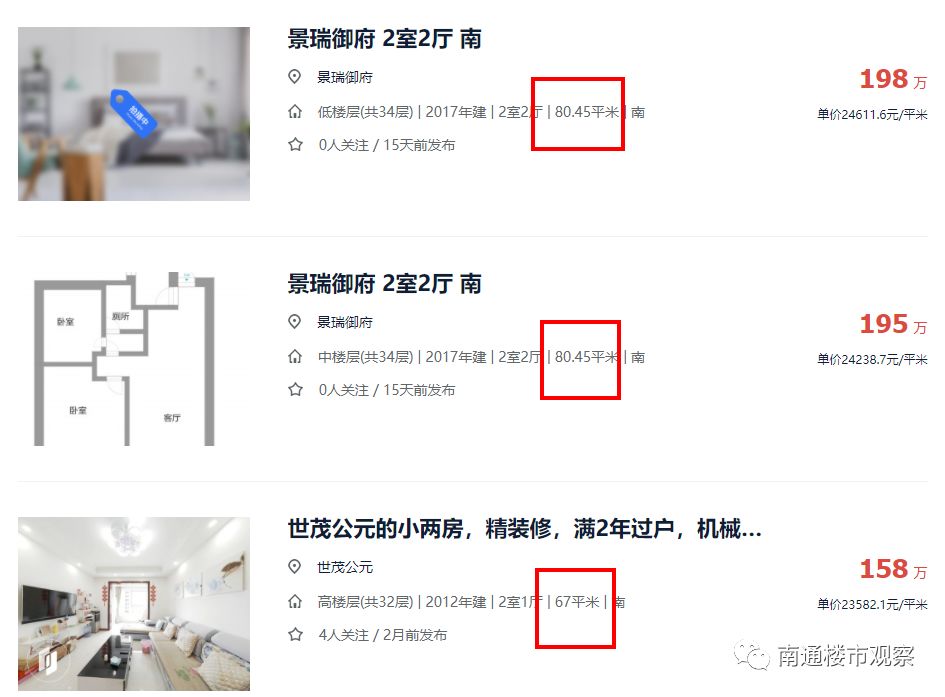Open second listing title 景瑞御府 2室2厅 南
Image resolution: width=945 pixels, height=697 pixels.
pos(384,284)
